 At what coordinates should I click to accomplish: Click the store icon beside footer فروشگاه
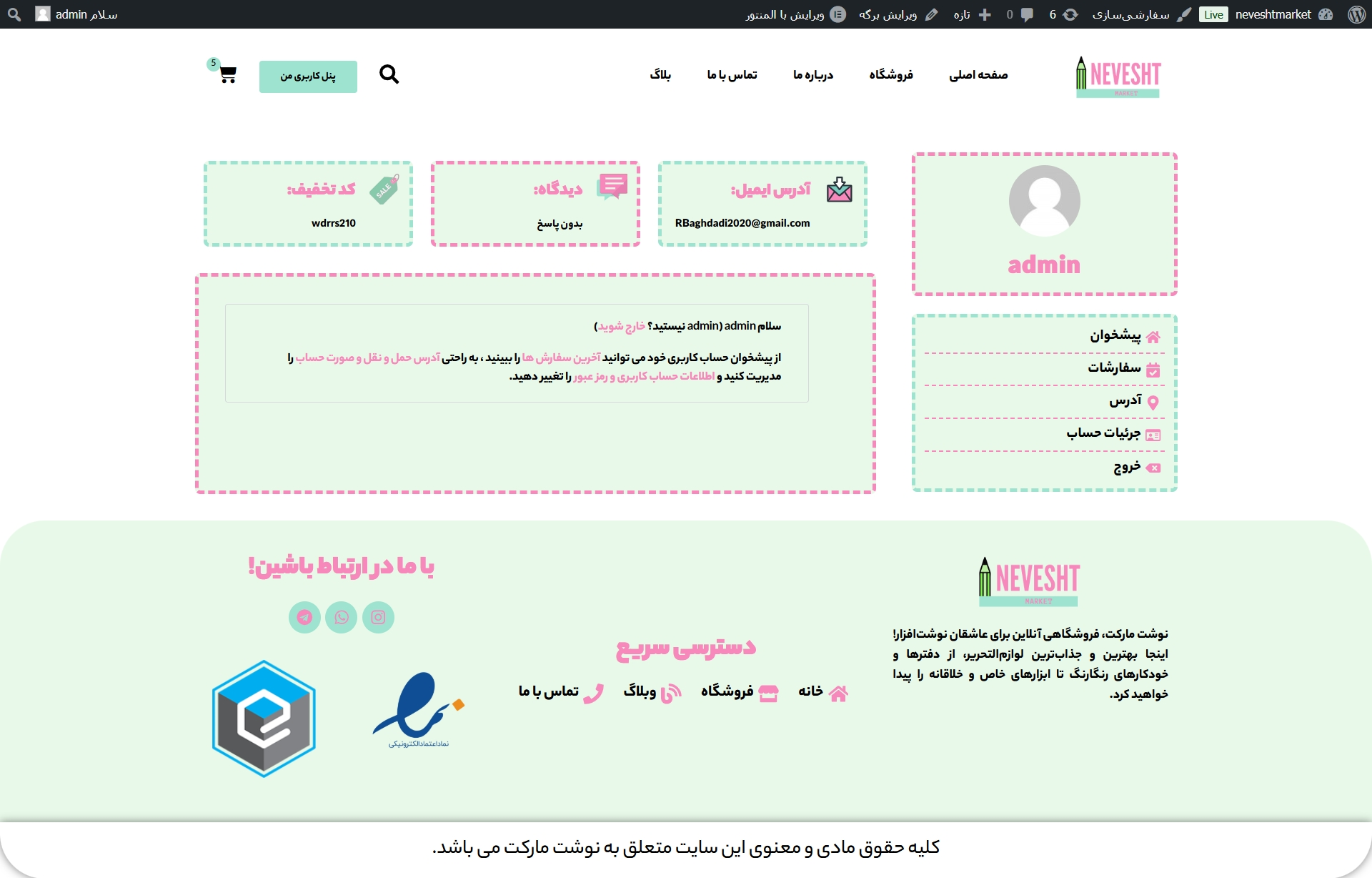[768, 694]
